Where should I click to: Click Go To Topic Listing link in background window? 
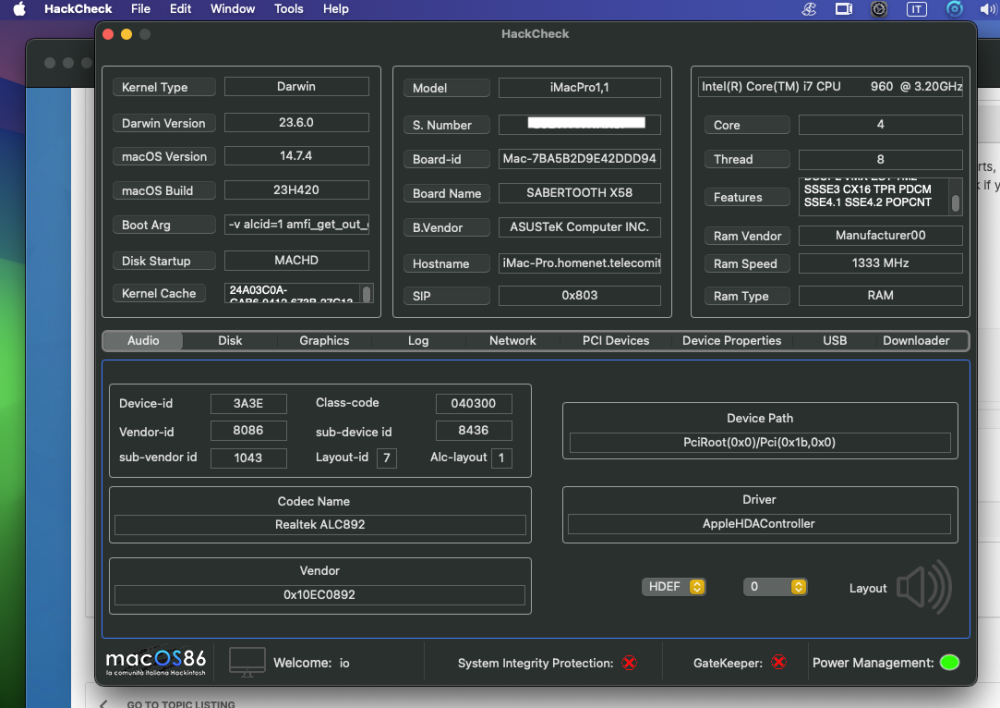180,704
